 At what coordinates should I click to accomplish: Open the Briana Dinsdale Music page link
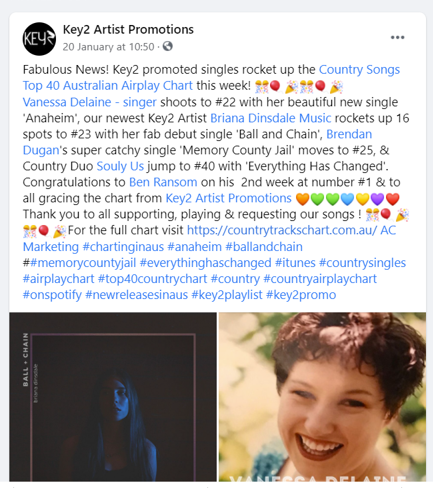click(271, 118)
